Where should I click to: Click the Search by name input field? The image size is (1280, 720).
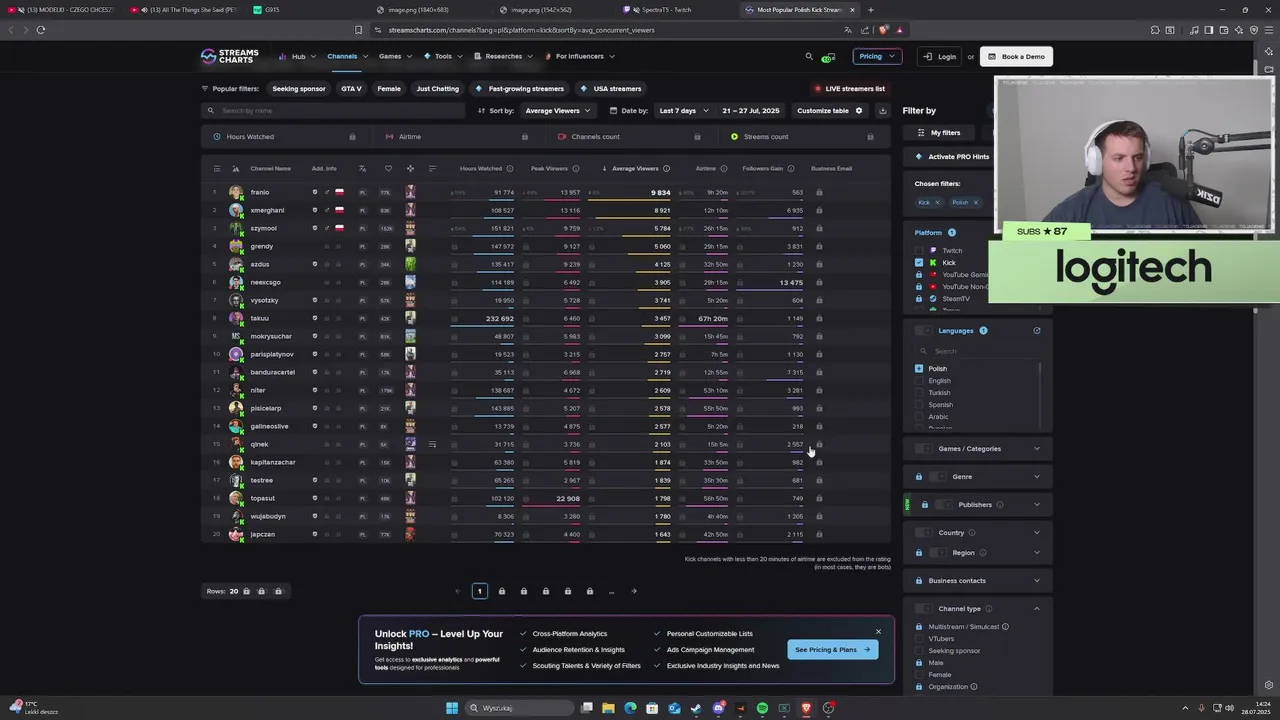coord(333,110)
